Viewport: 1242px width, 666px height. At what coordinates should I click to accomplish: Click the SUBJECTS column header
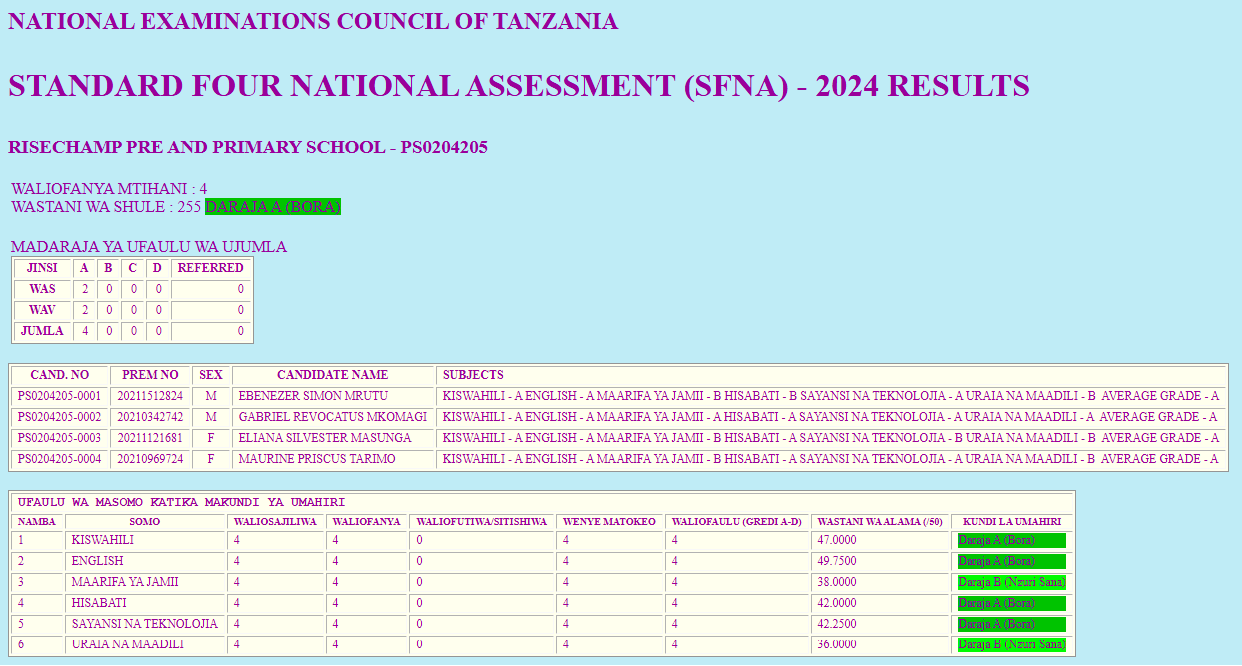[x=473, y=376]
